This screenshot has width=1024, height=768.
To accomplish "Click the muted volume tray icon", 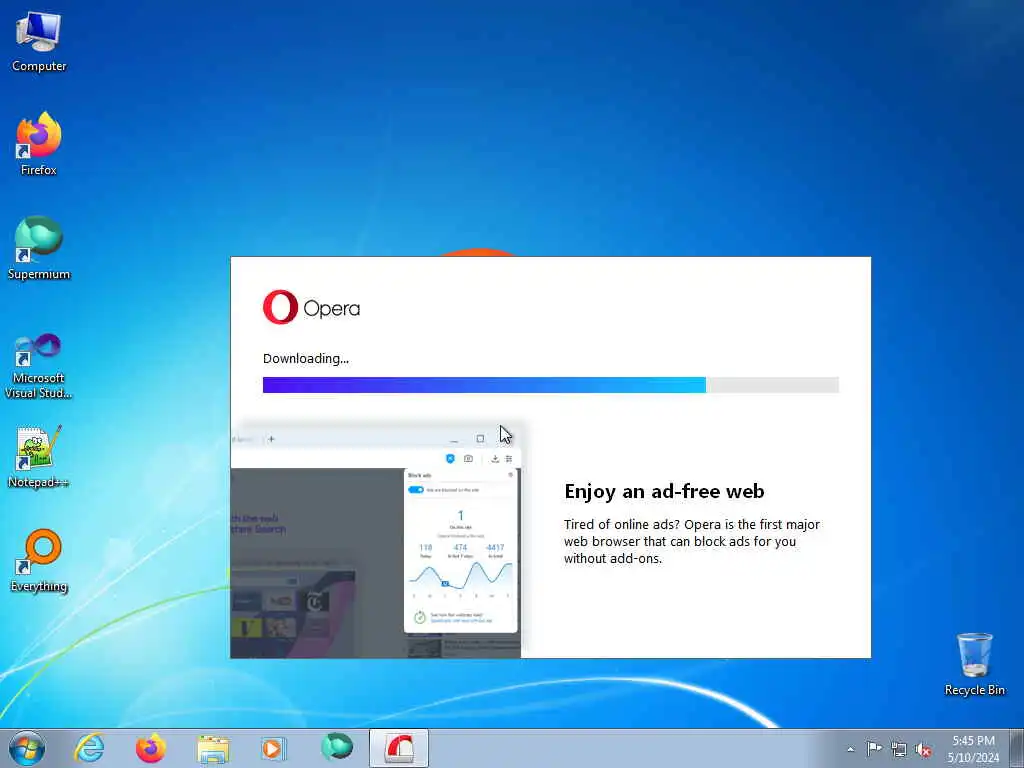I will click(x=923, y=749).
